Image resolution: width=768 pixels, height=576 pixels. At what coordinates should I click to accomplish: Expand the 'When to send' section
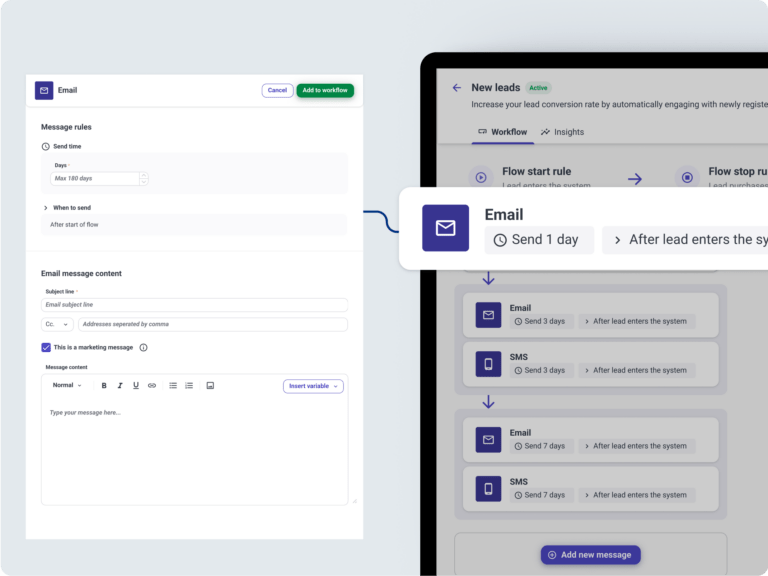click(x=46, y=208)
